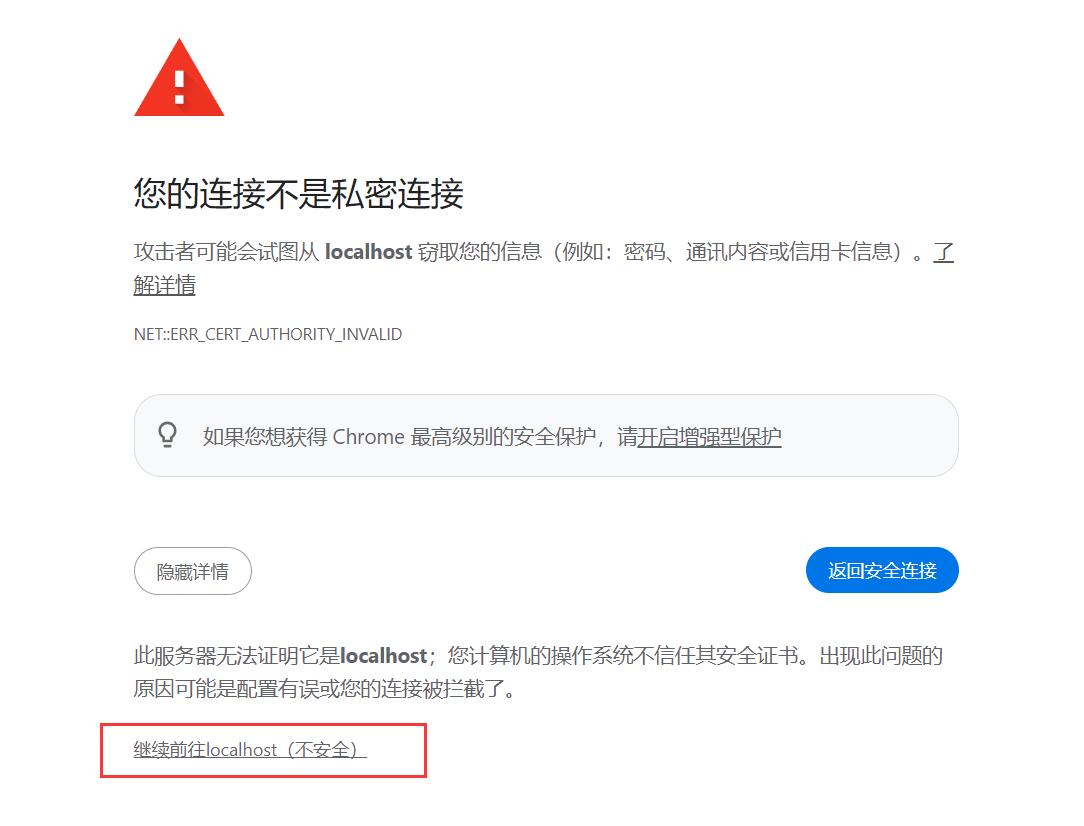Click bold localhost in the 此服务器无法证明 sentence
The image size is (1084, 826).
point(384,655)
